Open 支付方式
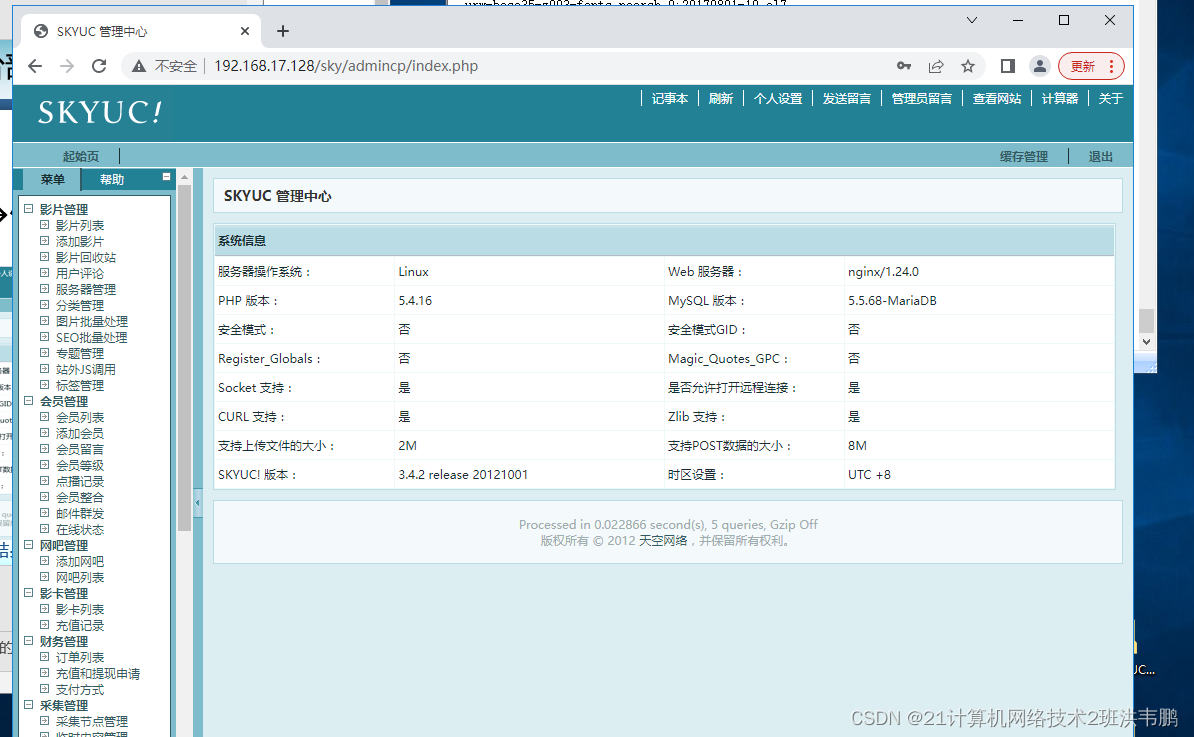Image resolution: width=1194 pixels, height=737 pixels. tap(80, 689)
